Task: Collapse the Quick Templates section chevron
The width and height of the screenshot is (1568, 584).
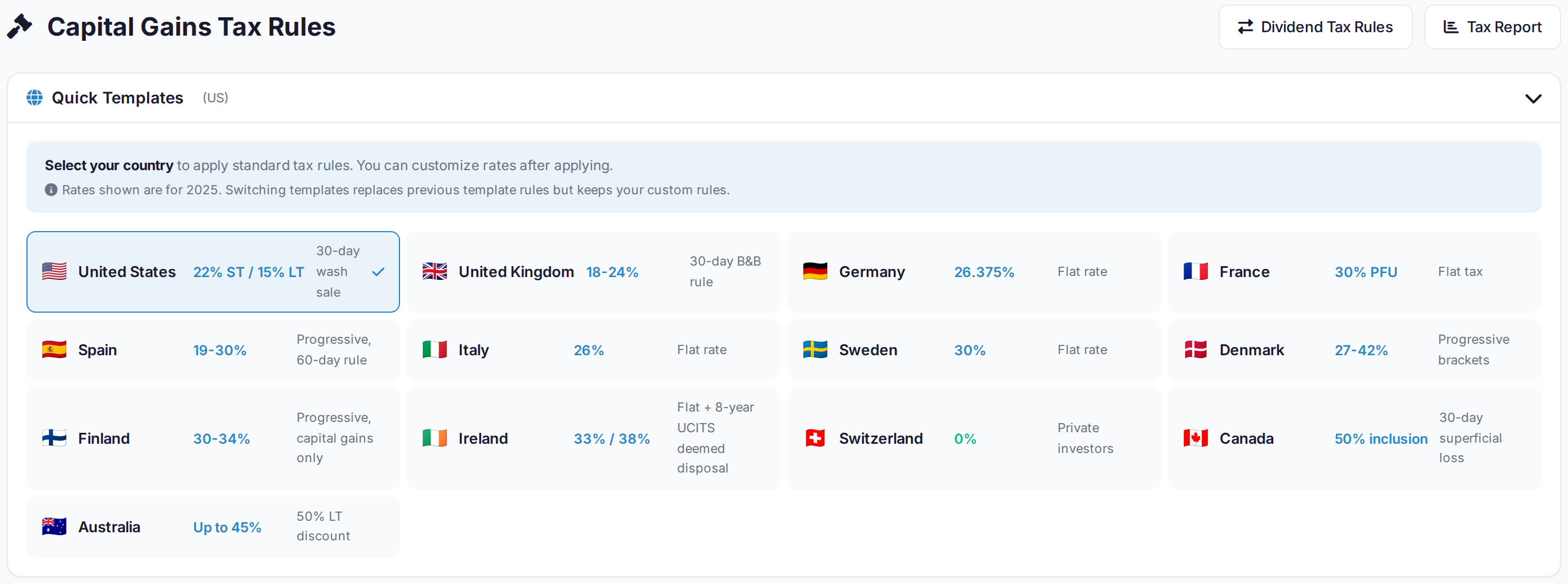Action: pyautogui.click(x=1533, y=99)
